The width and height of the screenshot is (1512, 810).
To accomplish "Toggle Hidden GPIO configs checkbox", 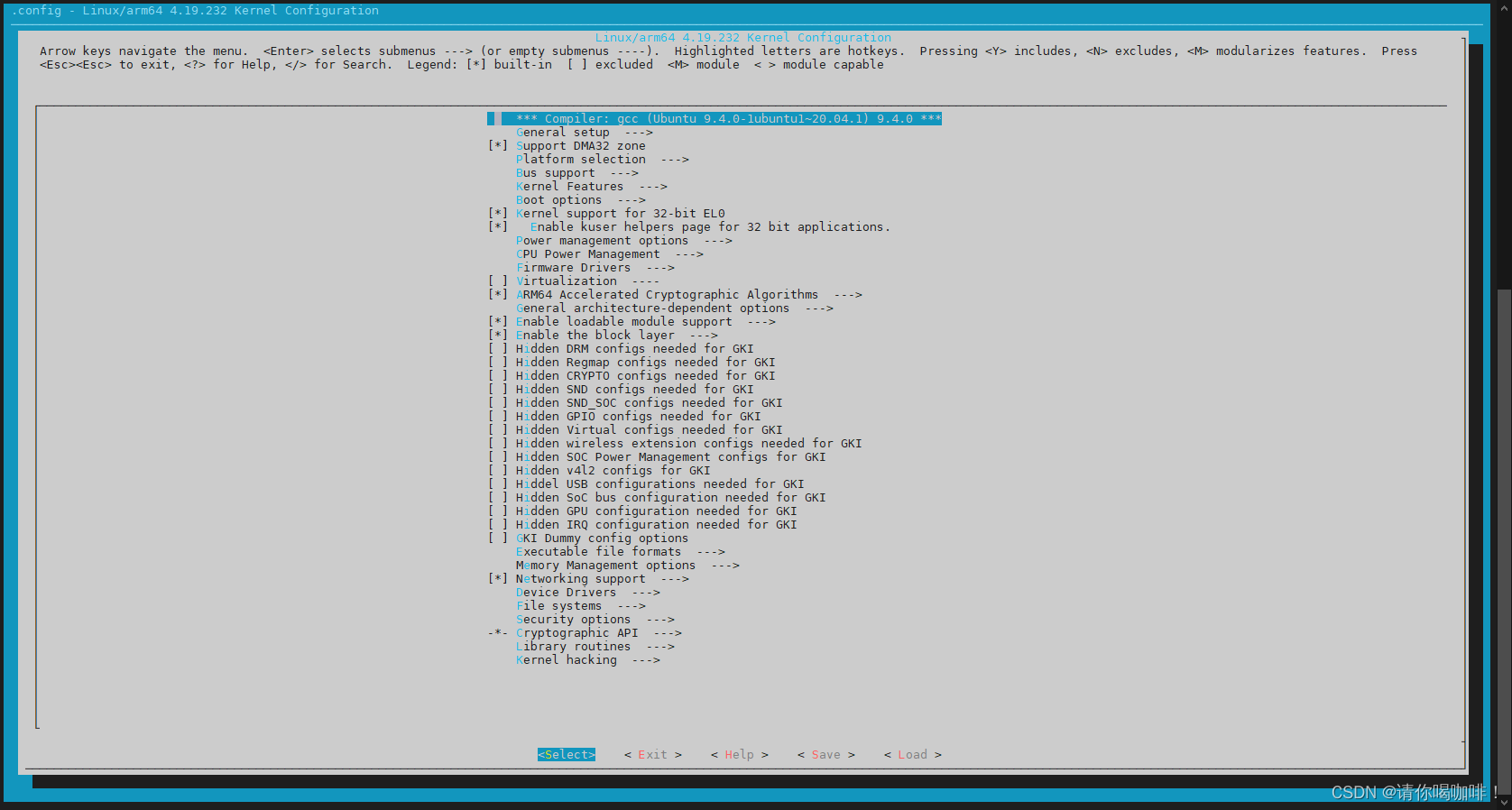I will pyautogui.click(x=498, y=417).
